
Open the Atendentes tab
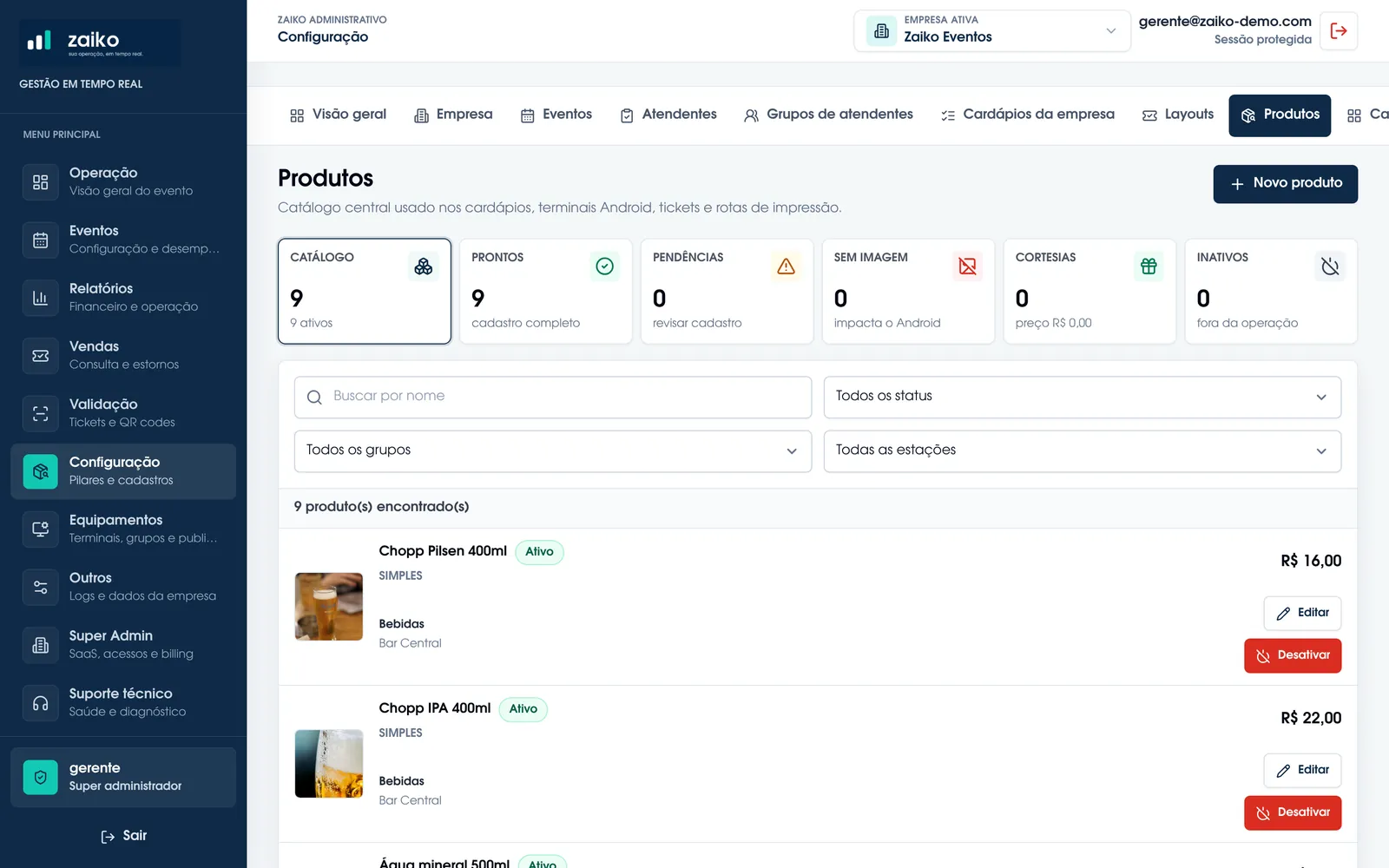coord(668,115)
